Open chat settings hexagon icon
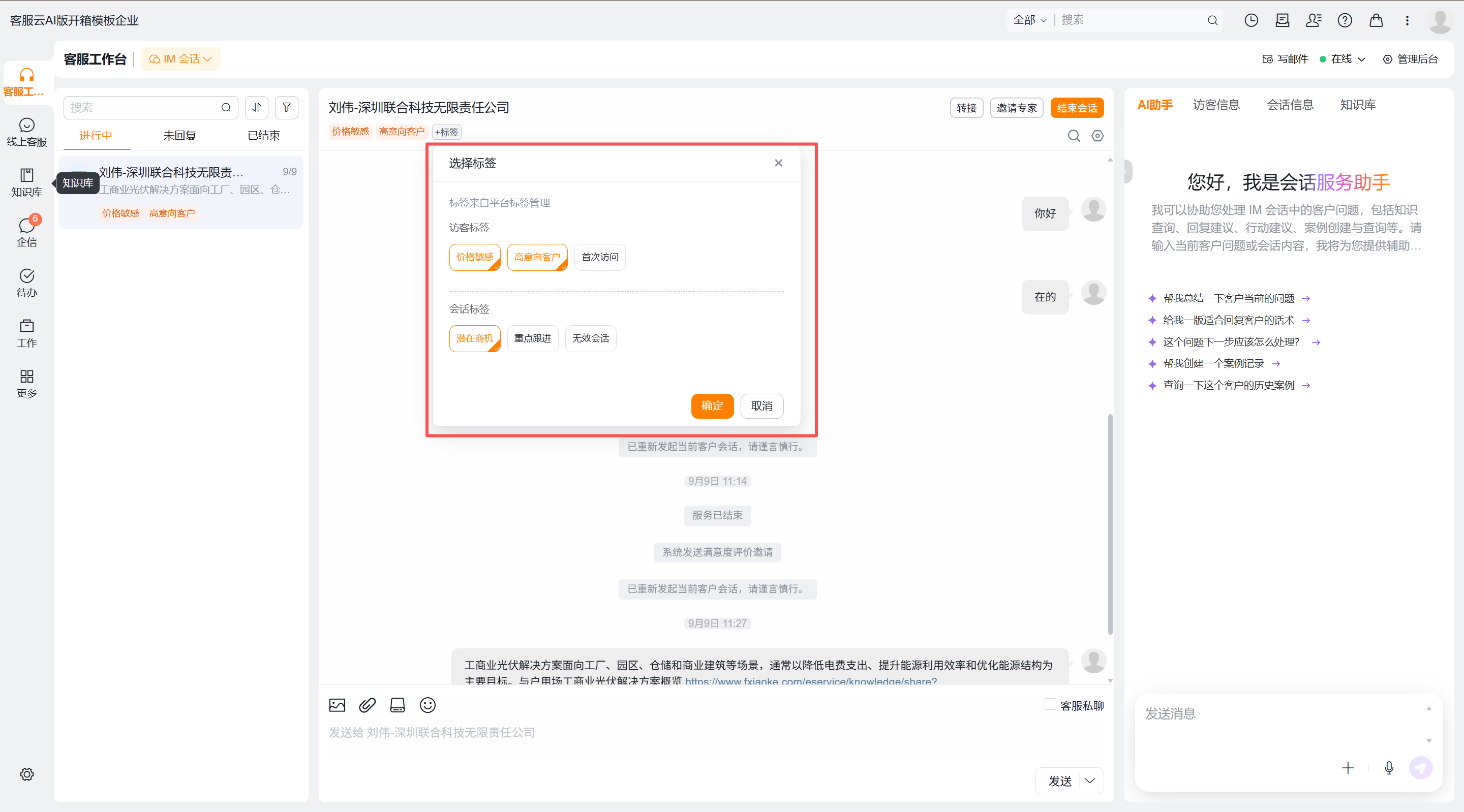 click(x=1097, y=136)
